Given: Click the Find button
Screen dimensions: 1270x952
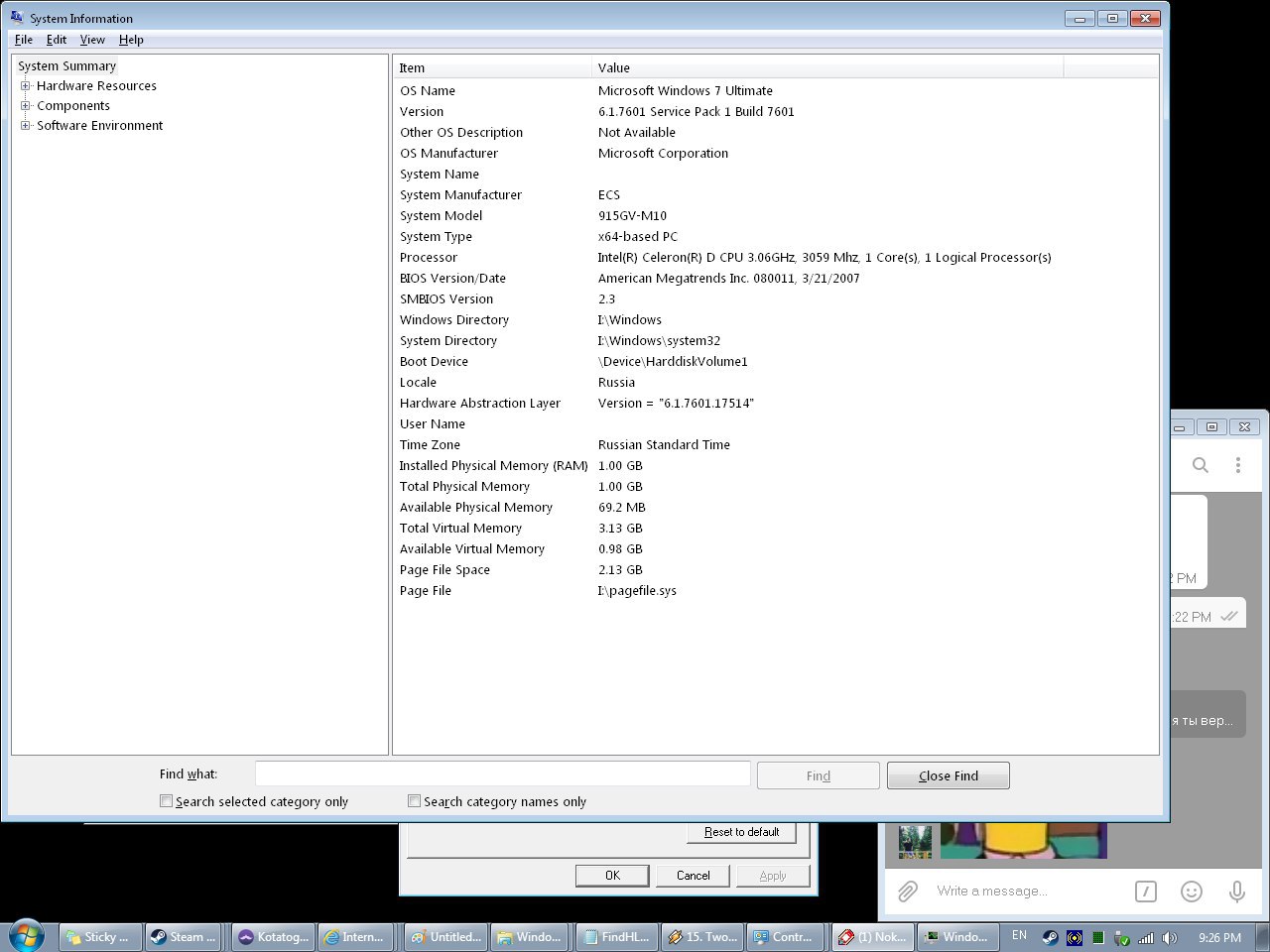Looking at the screenshot, I should click(x=819, y=775).
